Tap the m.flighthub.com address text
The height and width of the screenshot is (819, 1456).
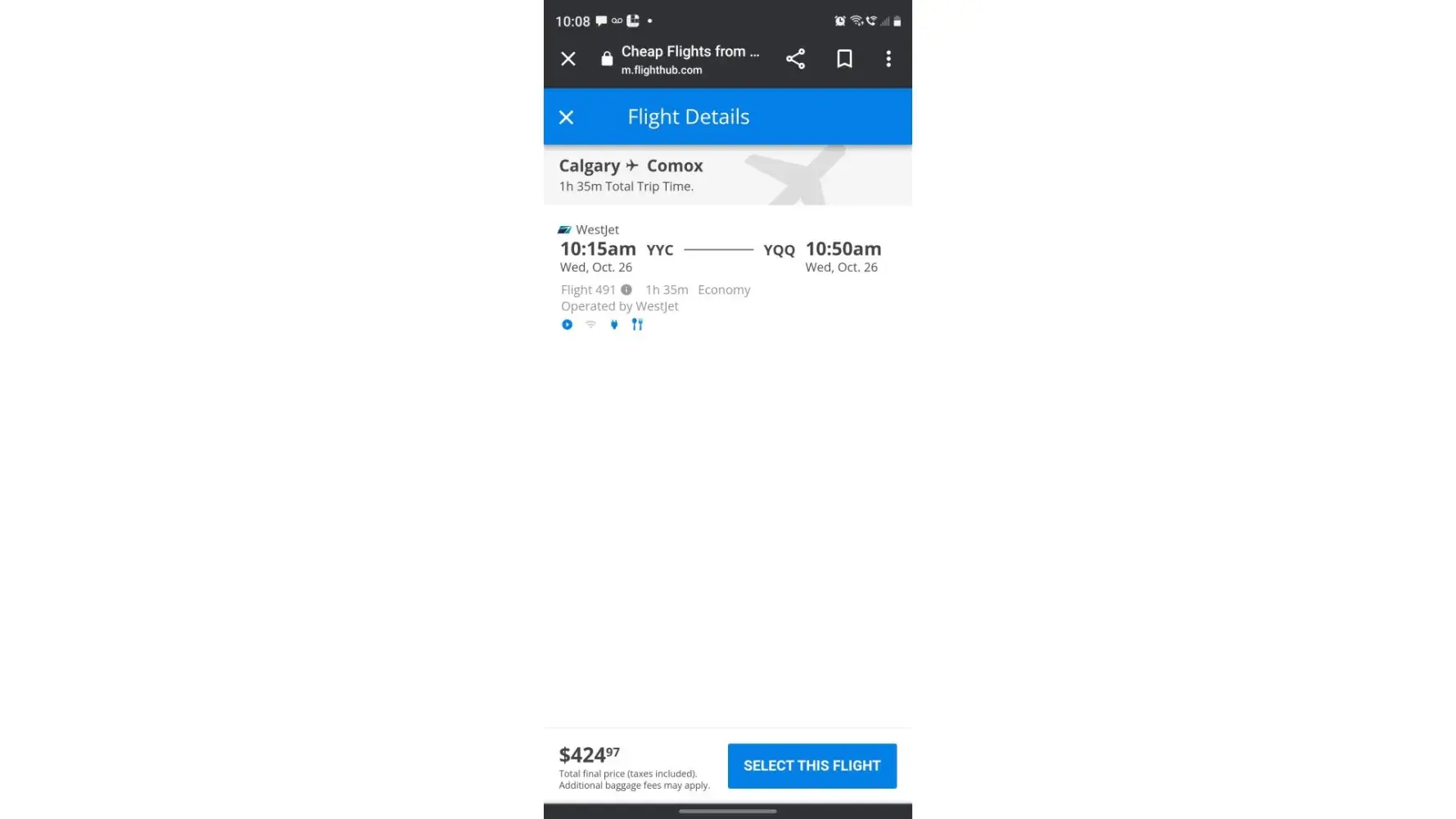point(662,70)
